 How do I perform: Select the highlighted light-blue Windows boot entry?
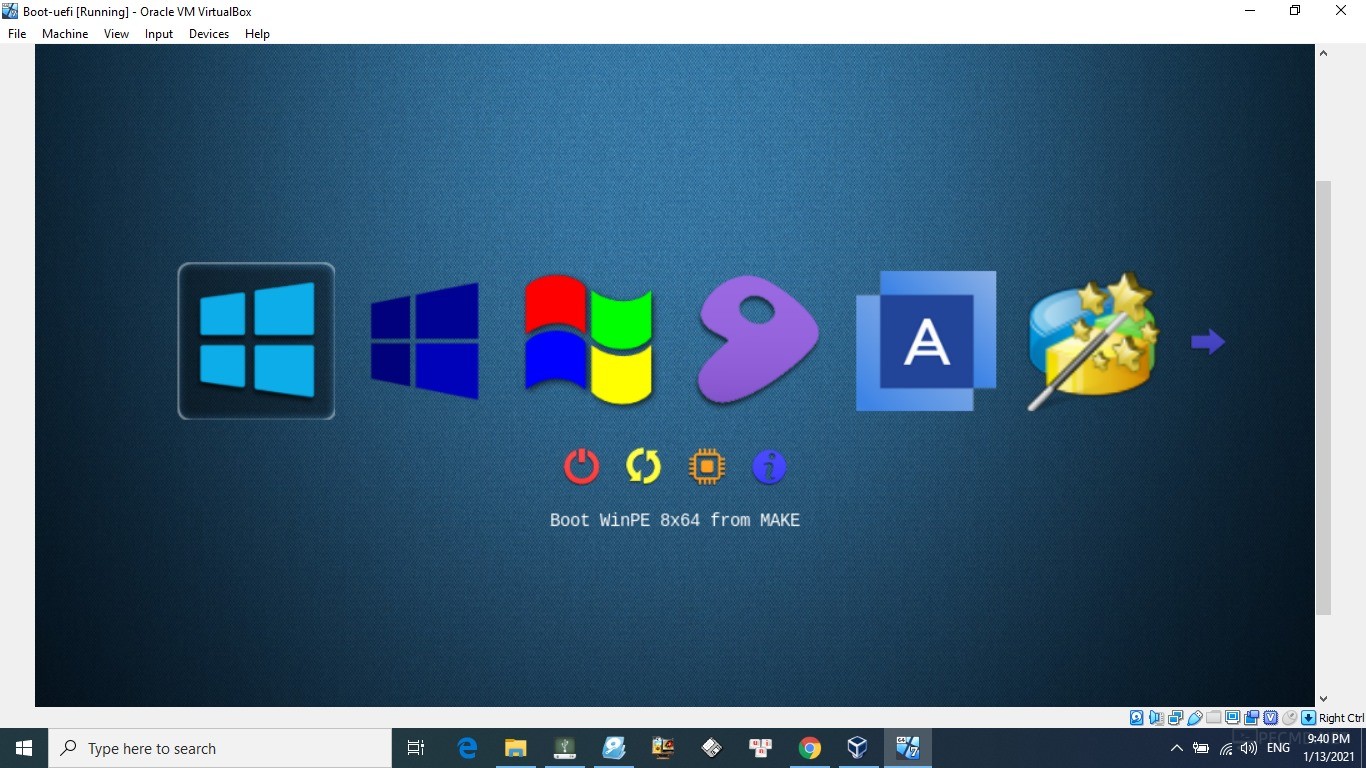tap(256, 341)
